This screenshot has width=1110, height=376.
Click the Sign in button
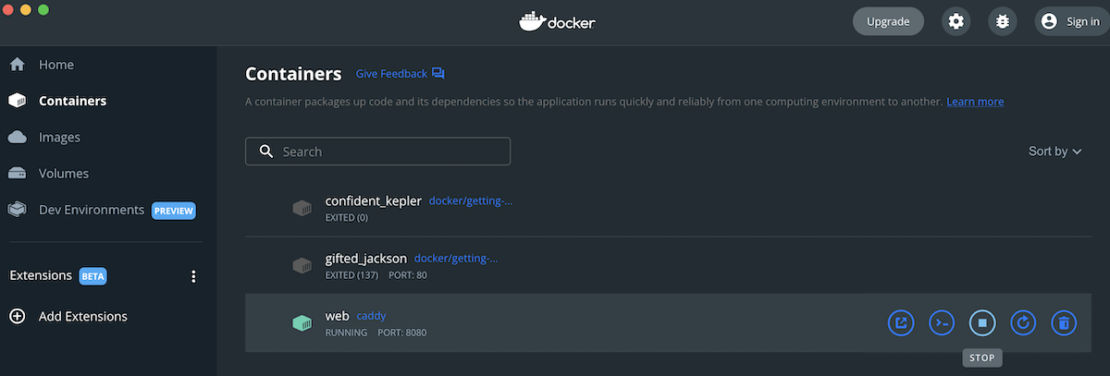(1072, 21)
